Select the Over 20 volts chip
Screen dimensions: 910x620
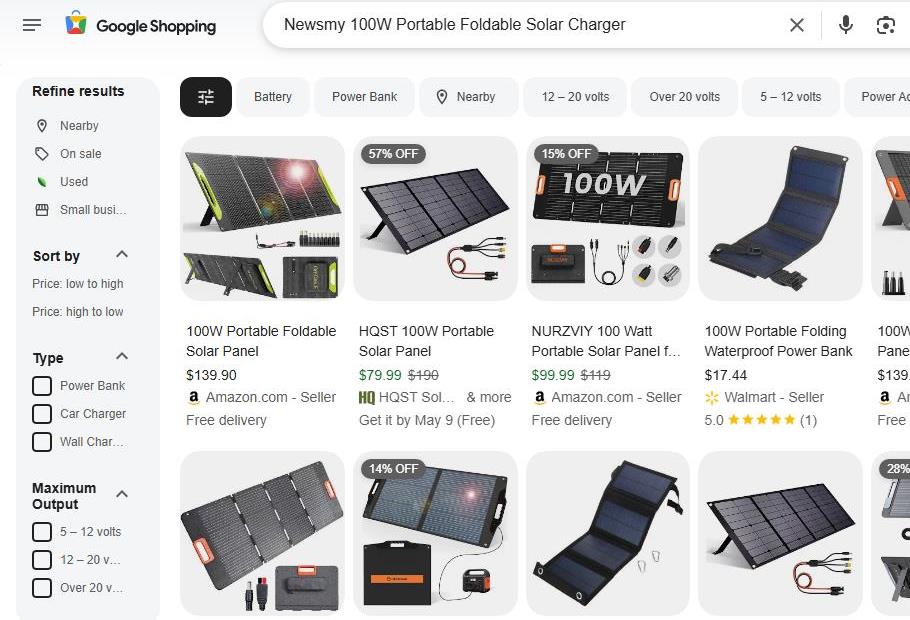point(684,97)
